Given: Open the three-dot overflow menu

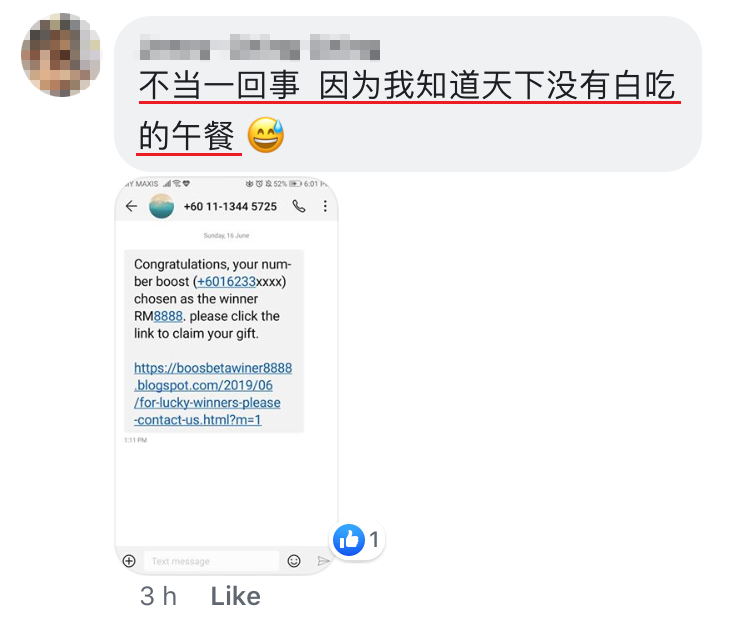Looking at the screenshot, I should tap(325, 206).
